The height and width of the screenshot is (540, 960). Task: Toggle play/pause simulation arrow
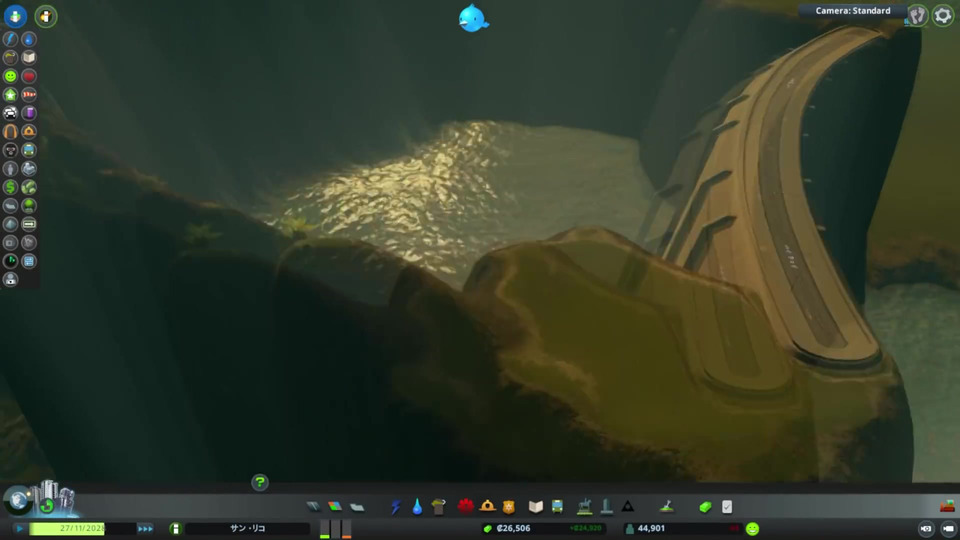click(19, 528)
